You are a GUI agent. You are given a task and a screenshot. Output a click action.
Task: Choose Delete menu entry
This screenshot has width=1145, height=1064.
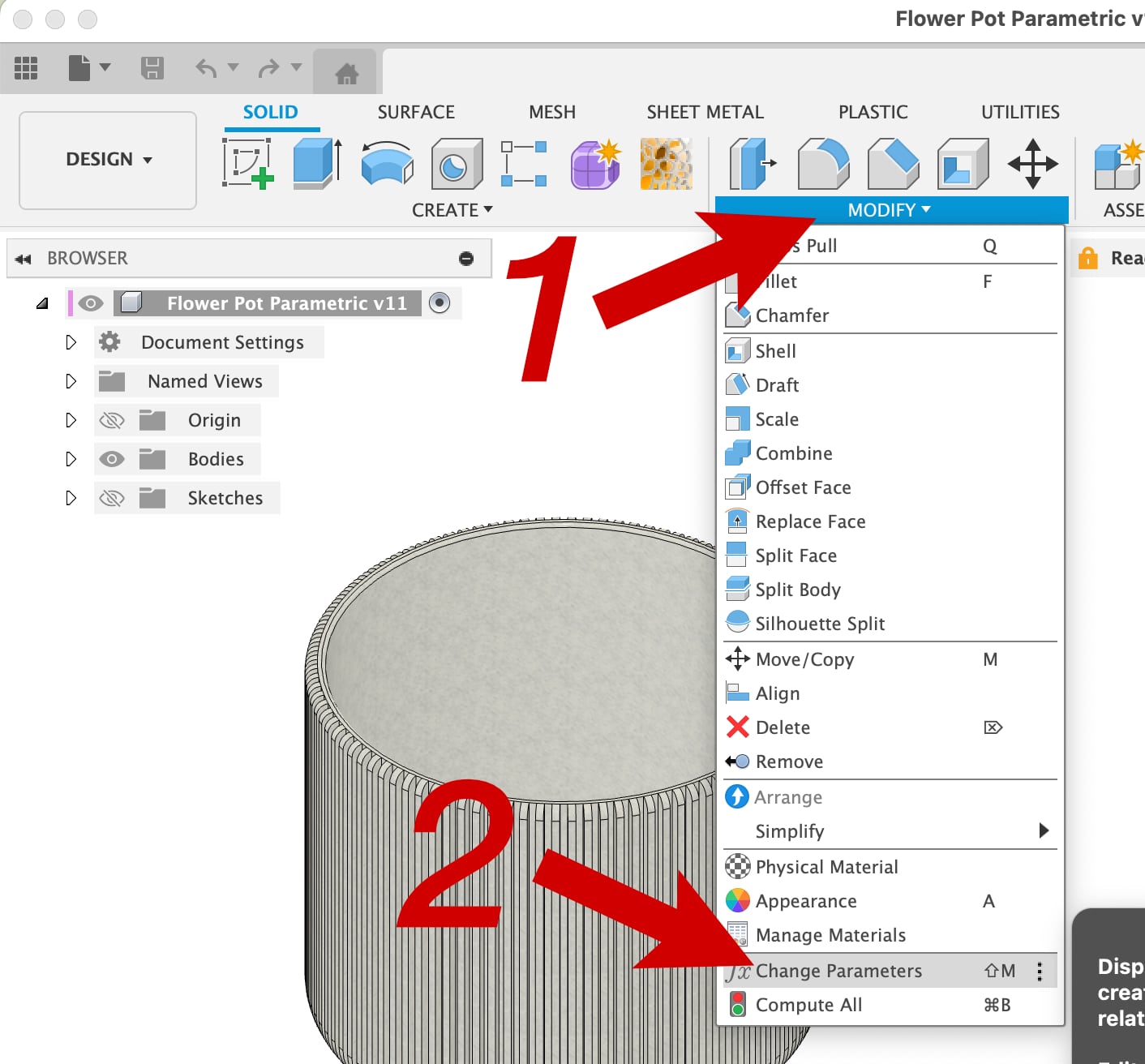click(x=890, y=727)
